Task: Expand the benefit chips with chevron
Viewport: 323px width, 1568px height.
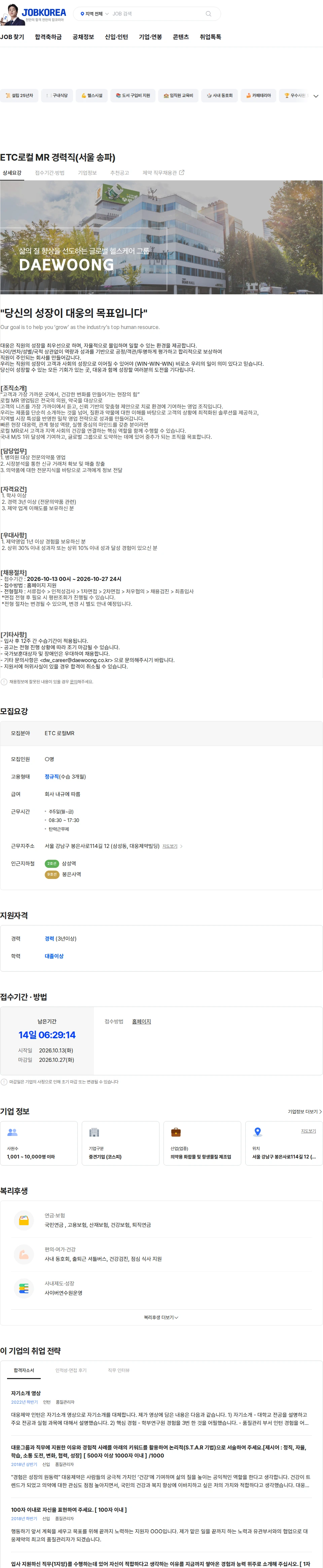Action: click(316, 96)
